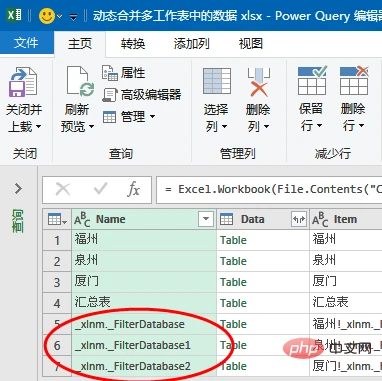Open the 文件 menu
Image resolution: width=382 pixels, height=381 pixels.
point(26,43)
